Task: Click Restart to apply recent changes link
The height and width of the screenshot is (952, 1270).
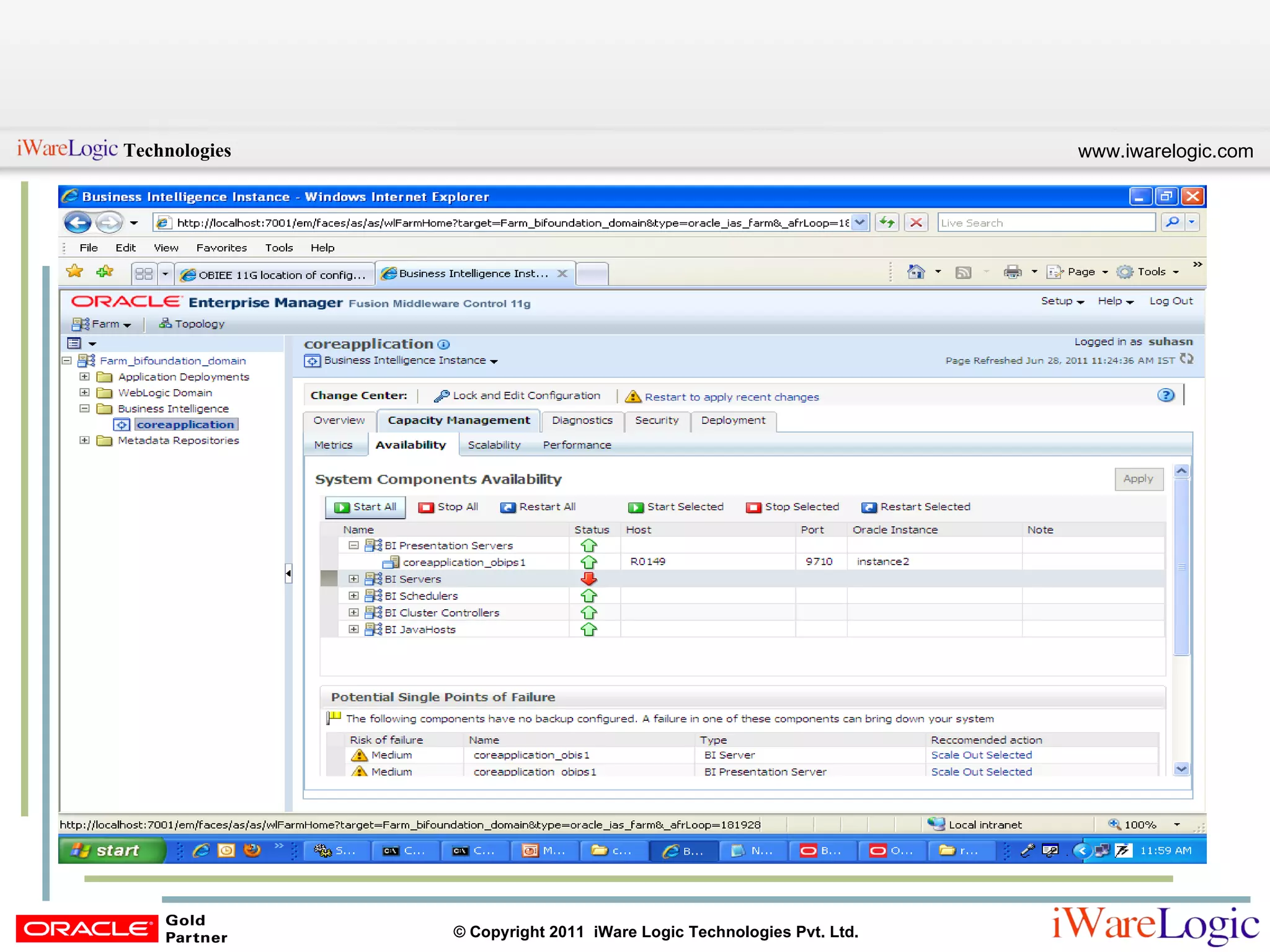Action: coord(731,397)
